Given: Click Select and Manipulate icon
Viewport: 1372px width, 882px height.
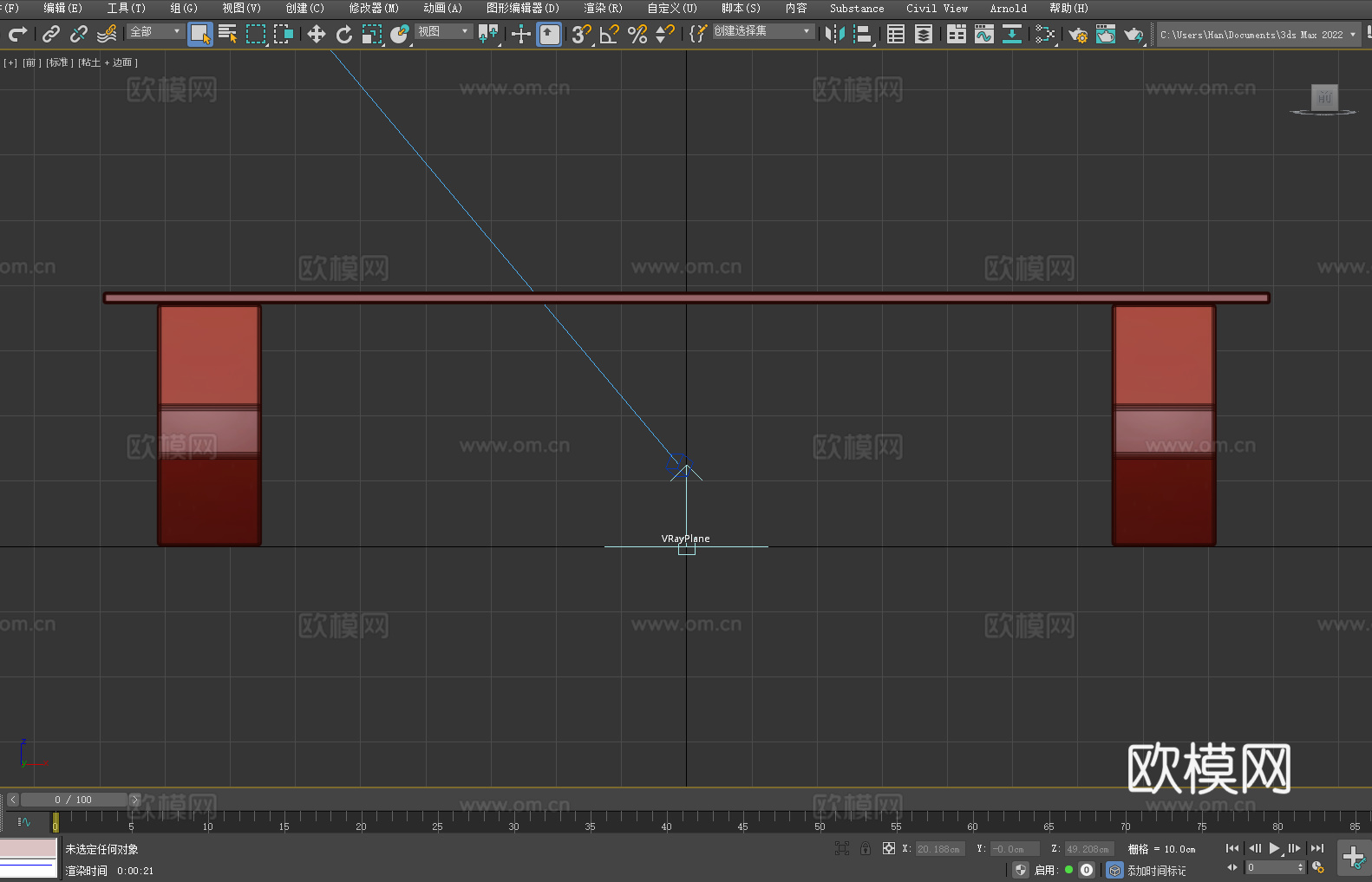Looking at the screenshot, I should click(x=520, y=34).
